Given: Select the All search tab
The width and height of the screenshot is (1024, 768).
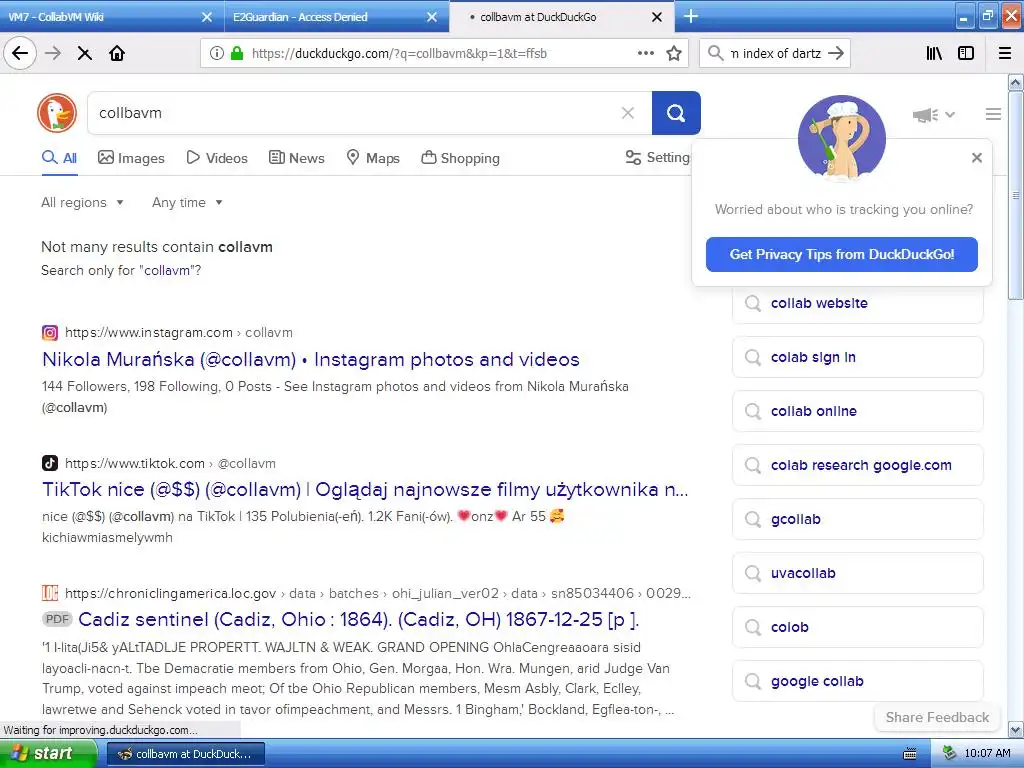Looking at the screenshot, I should tap(59, 158).
